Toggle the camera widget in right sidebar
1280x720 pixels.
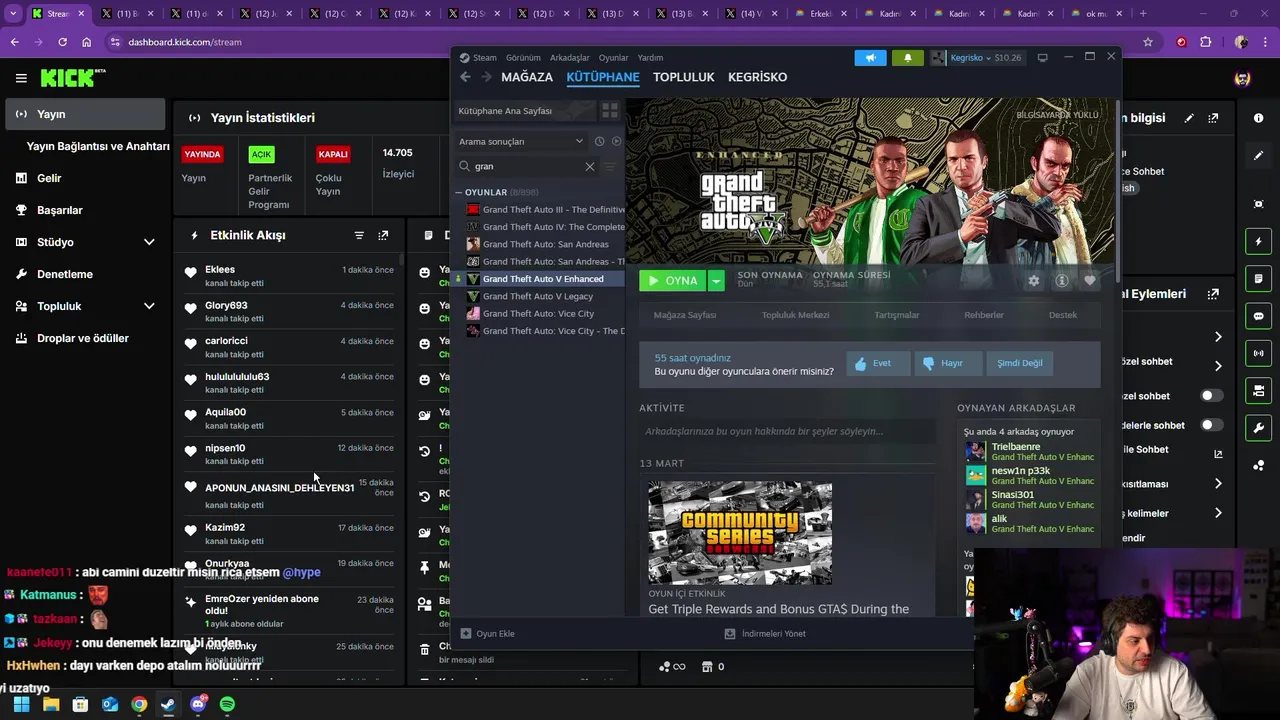(x=1258, y=390)
